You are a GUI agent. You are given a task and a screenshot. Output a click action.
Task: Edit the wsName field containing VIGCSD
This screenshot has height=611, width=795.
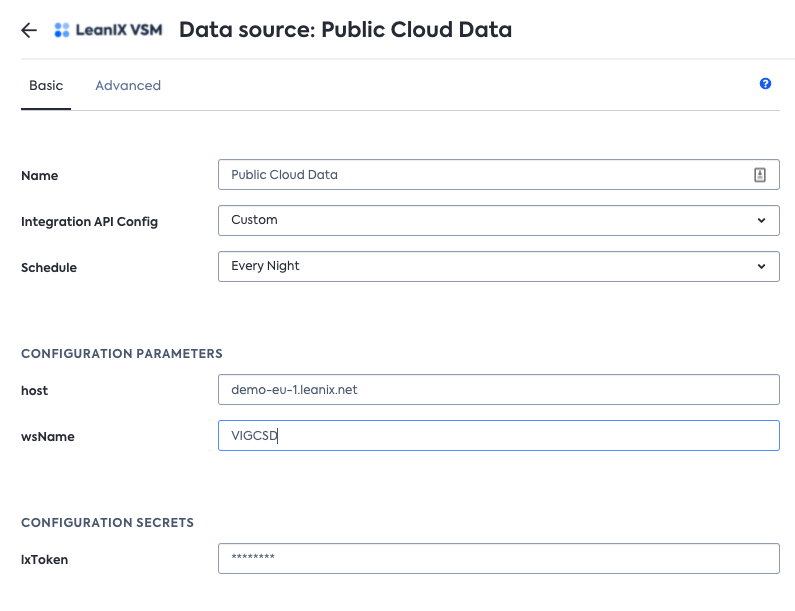tap(498, 436)
